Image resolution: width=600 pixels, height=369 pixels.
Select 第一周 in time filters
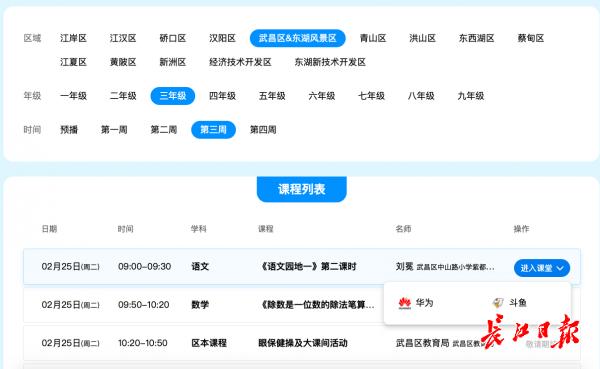[114, 130]
